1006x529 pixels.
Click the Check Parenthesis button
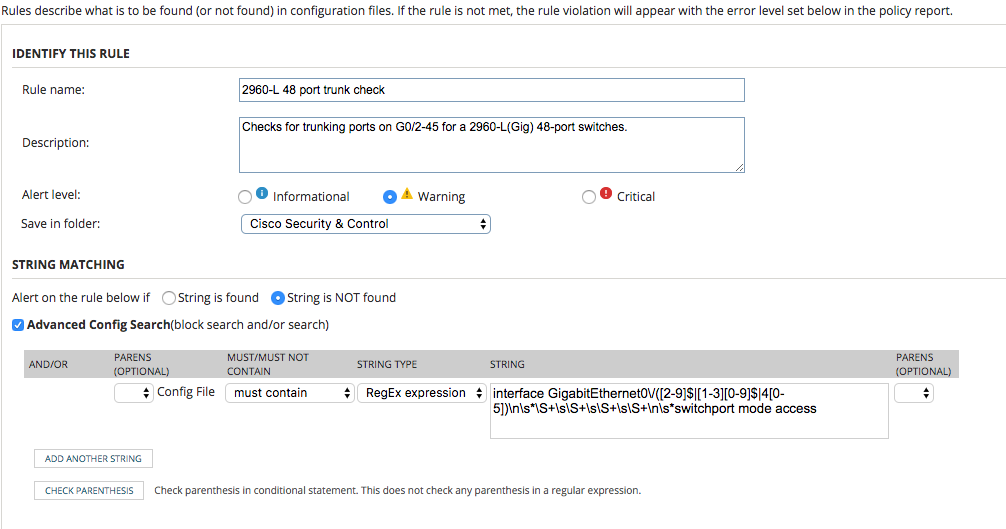89,491
